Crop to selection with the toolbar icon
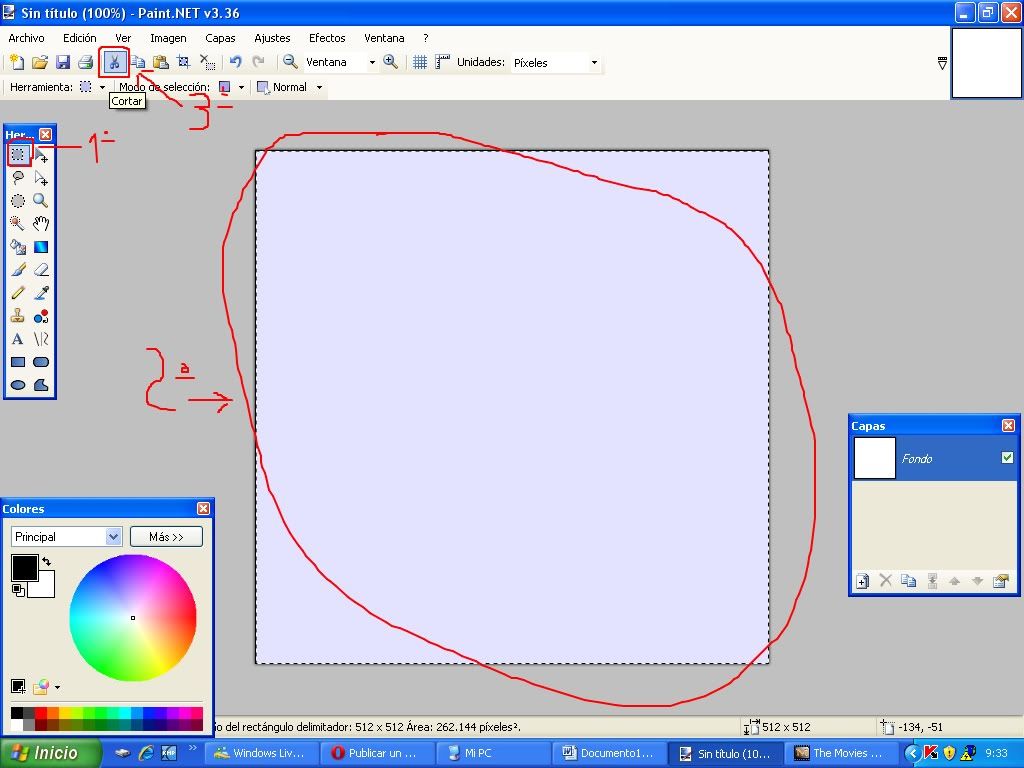 pos(184,62)
